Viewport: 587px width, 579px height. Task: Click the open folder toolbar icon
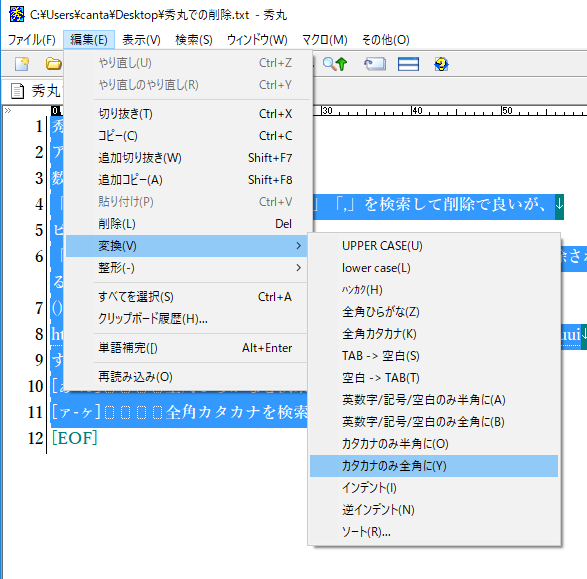click(x=53, y=64)
